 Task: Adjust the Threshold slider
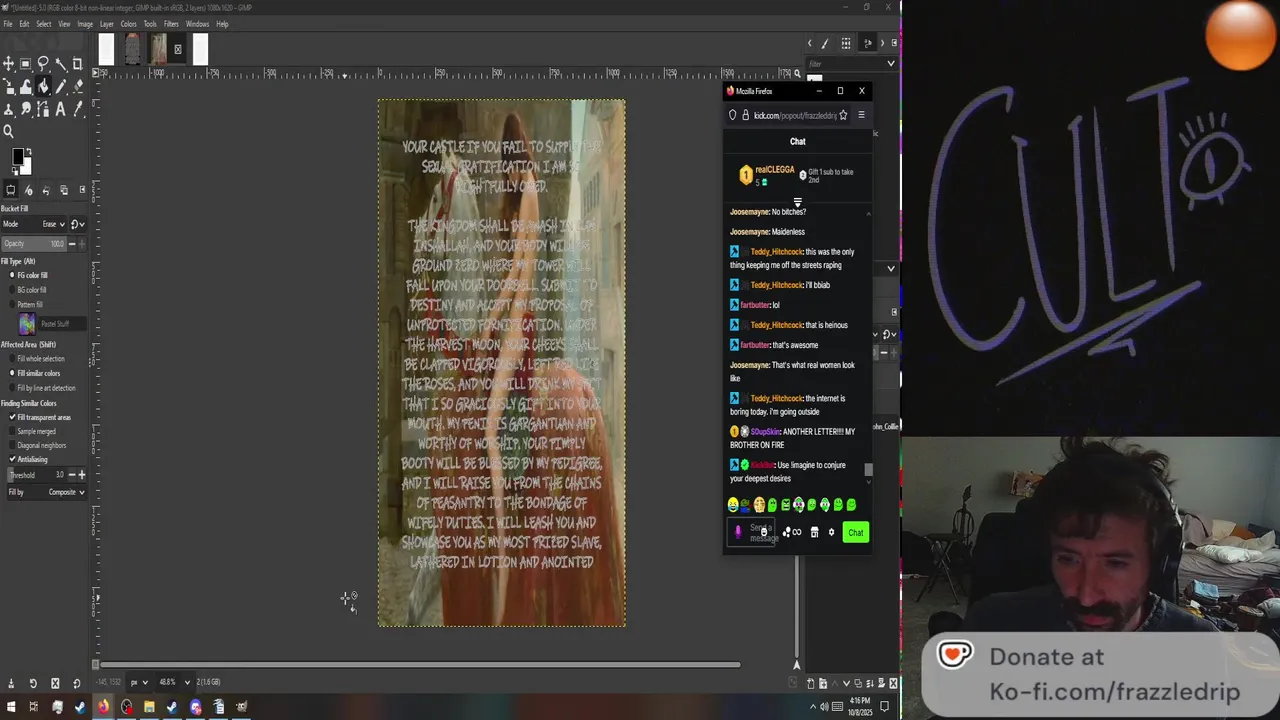[38, 475]
